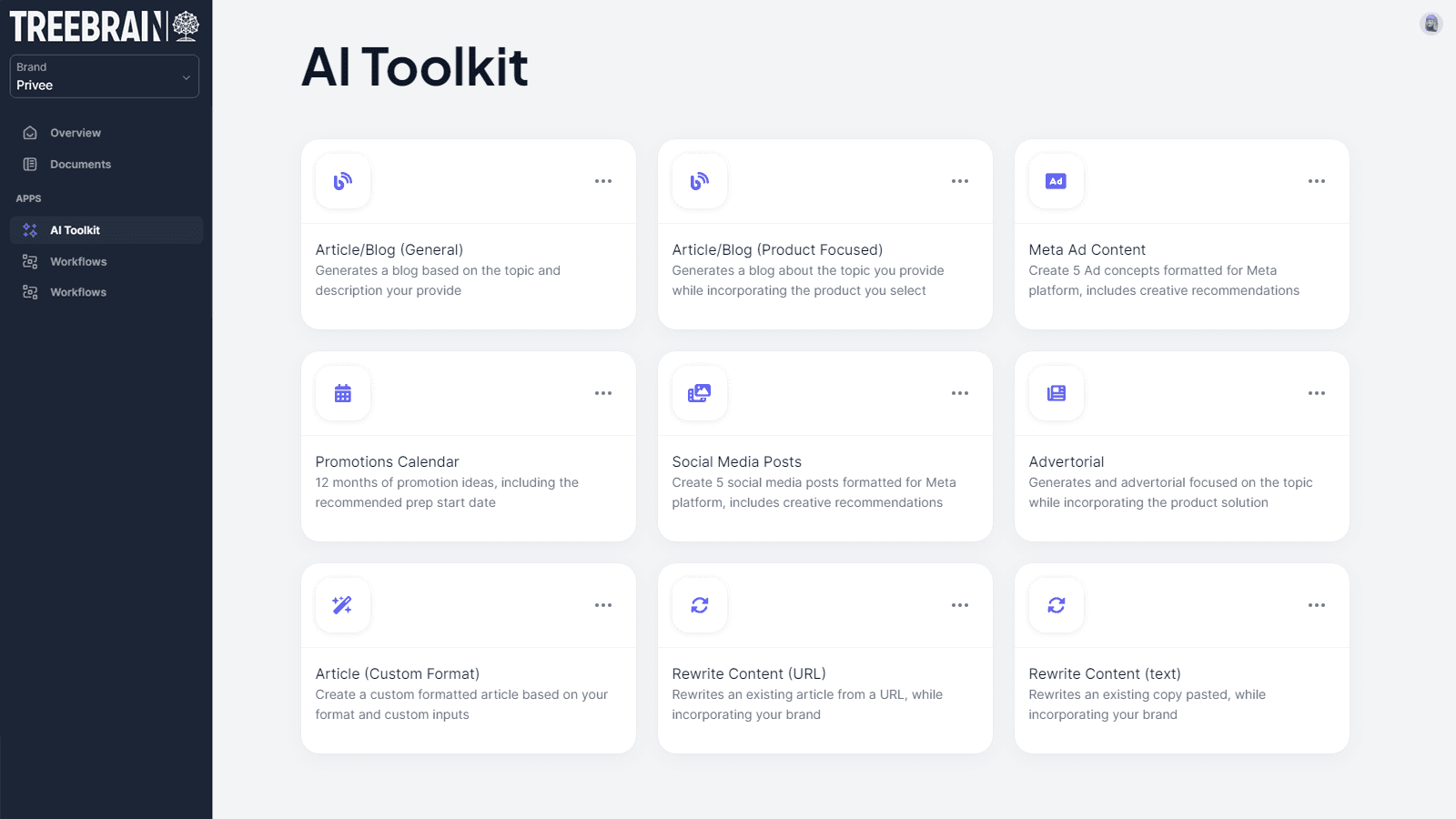The height and width of the screenshot is (819, 1456).
Task: Click the rewrite arrows icon on Rewrite Content (URL)
Action: (699, 604)
